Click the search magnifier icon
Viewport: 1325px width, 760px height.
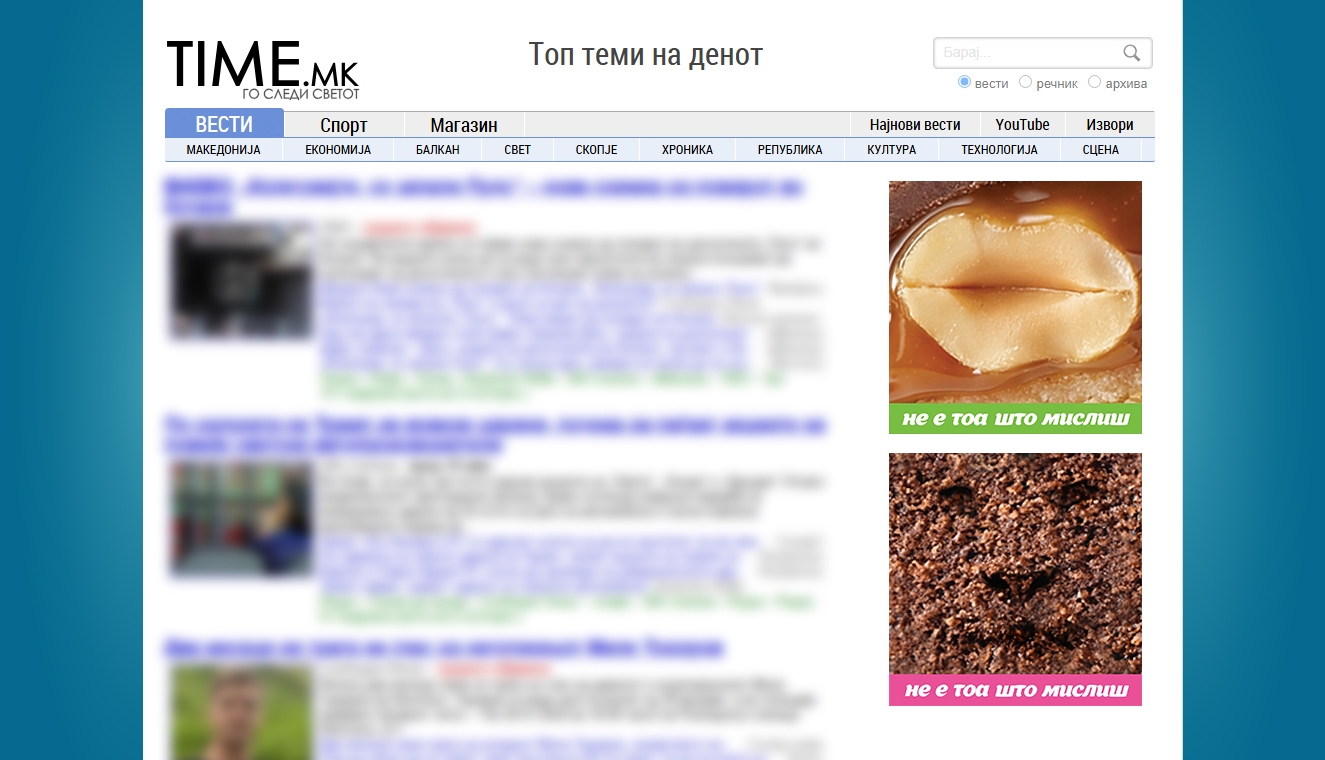coord(1131,53)
